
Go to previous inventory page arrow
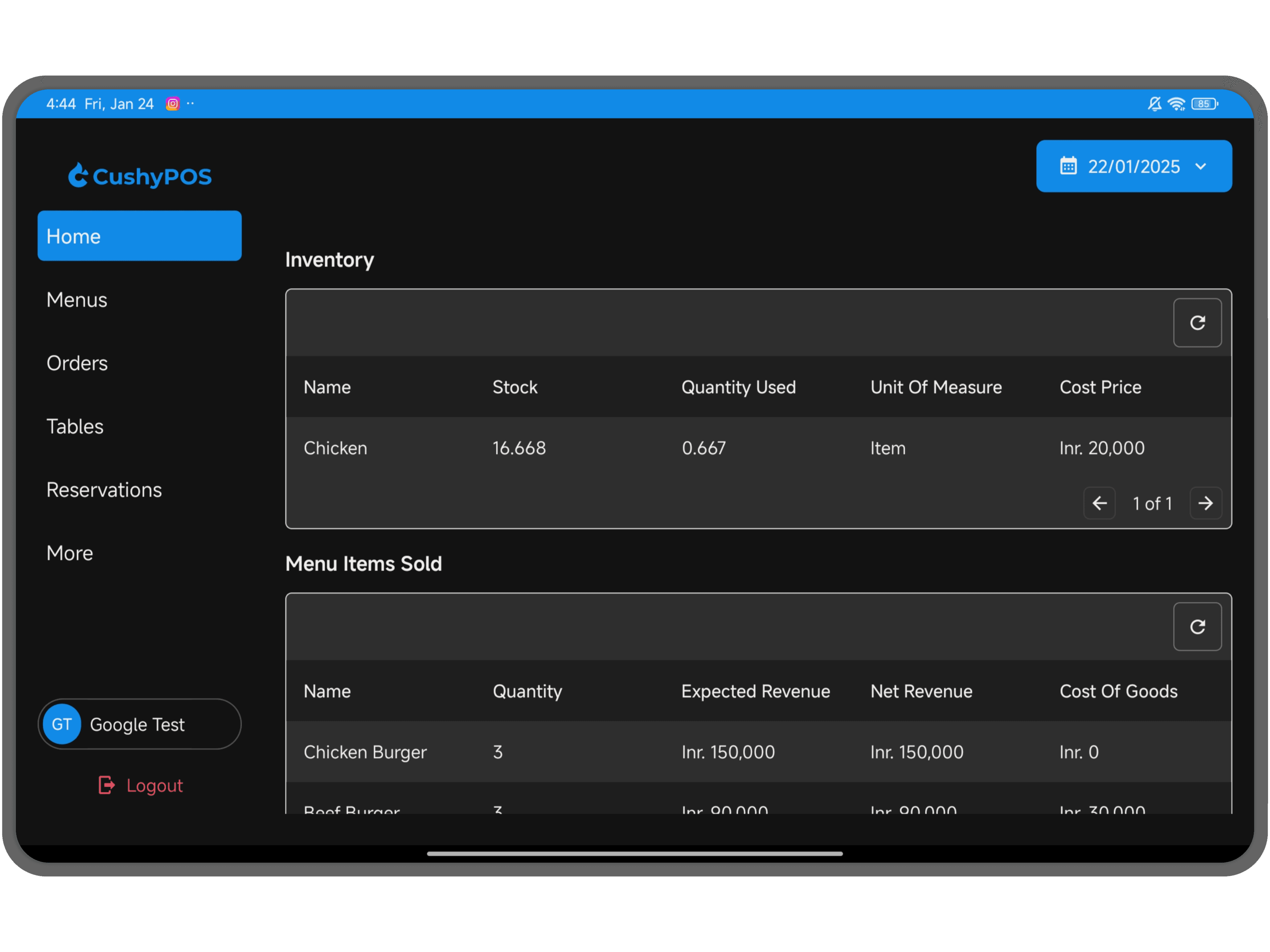(x=1099, y=503)
